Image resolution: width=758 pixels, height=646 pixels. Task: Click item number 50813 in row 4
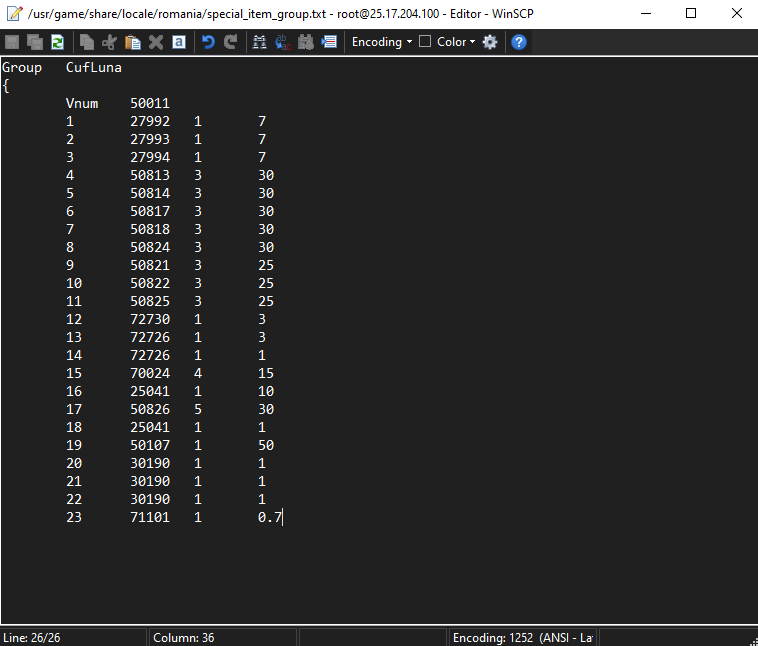tap(150, 176)
